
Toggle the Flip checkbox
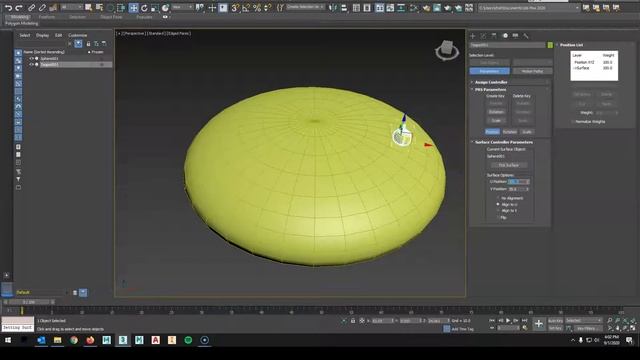tap(498, 218)
